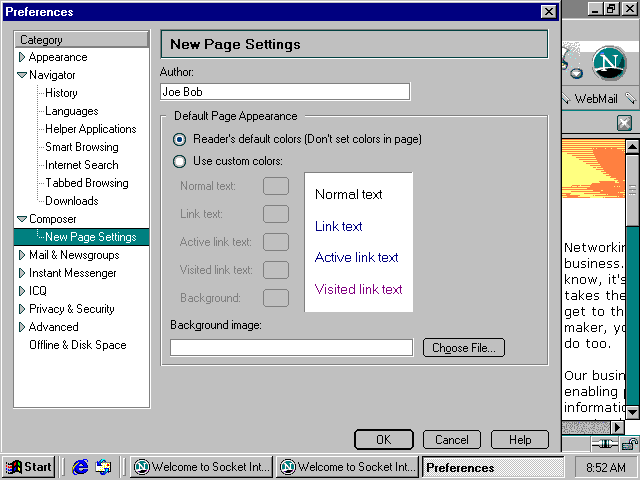
Task: Click the Background image path field
Action: point(291,348)
